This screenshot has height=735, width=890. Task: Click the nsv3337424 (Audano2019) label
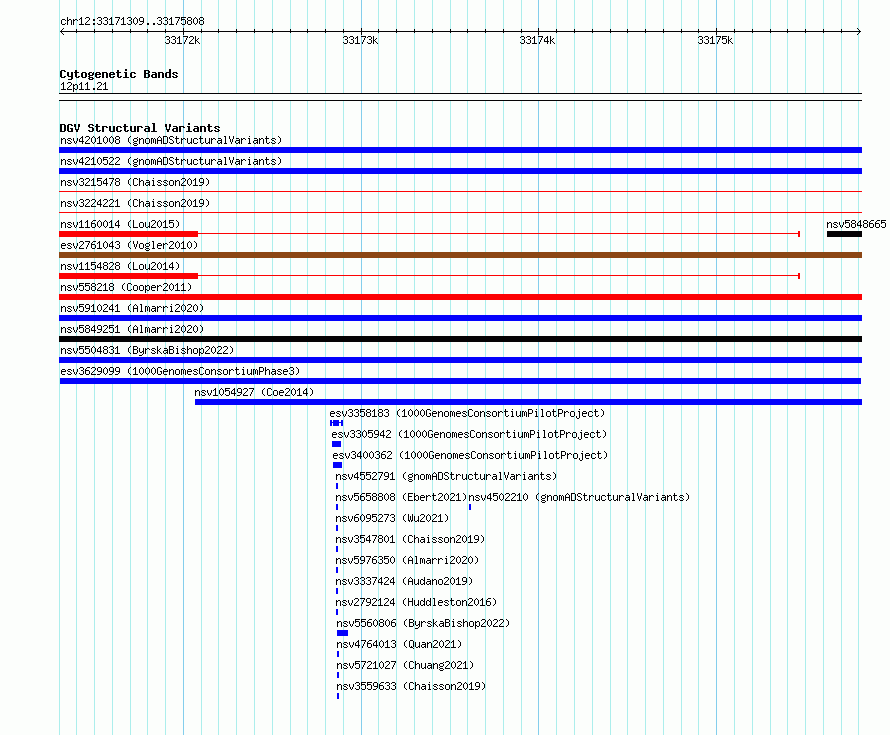(404, 581)
